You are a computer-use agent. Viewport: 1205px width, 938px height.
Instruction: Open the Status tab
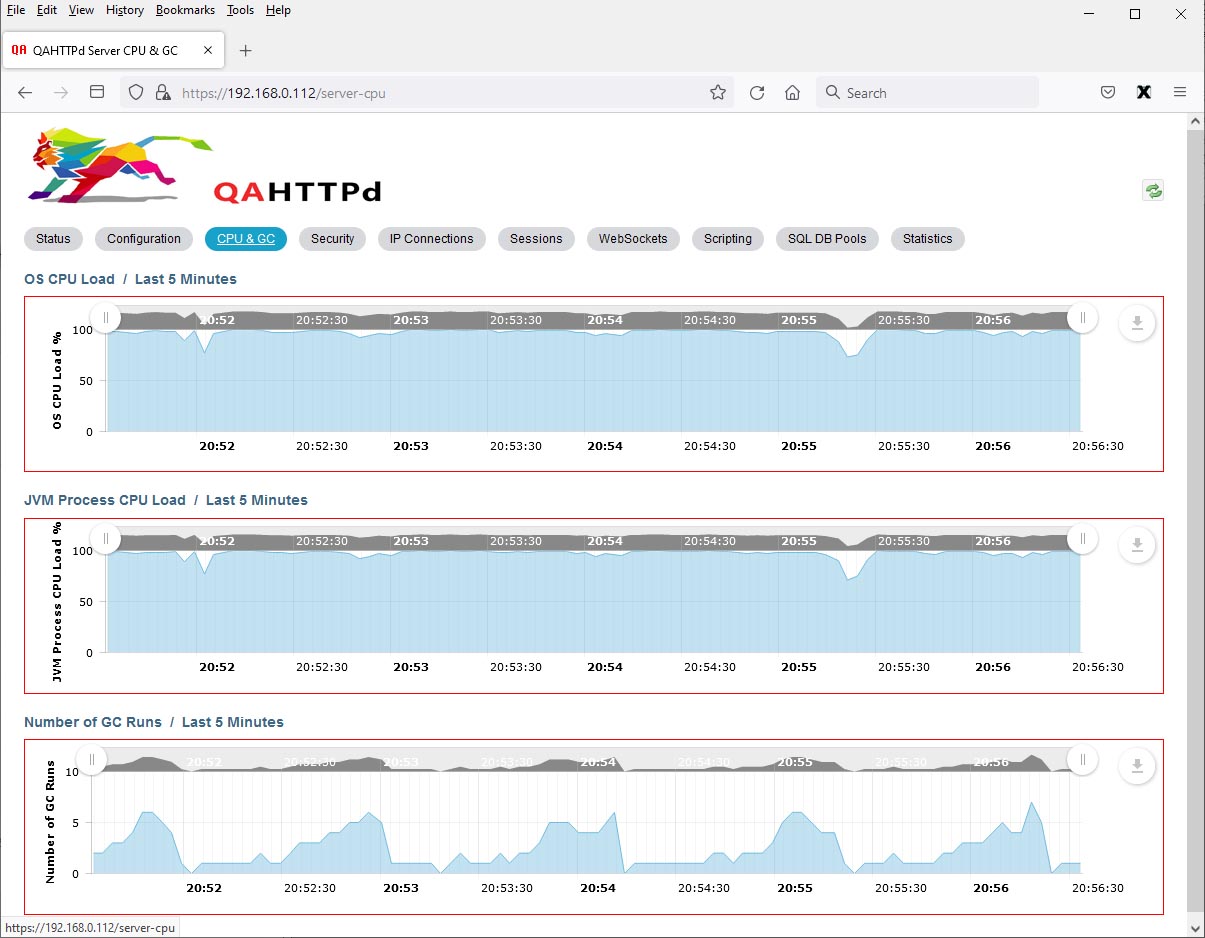tap(53, 239)
